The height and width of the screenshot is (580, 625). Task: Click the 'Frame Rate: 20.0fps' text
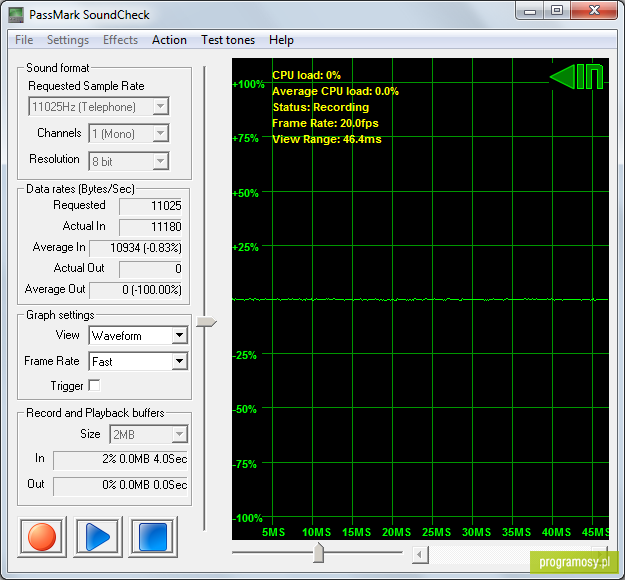coord(325,123)
